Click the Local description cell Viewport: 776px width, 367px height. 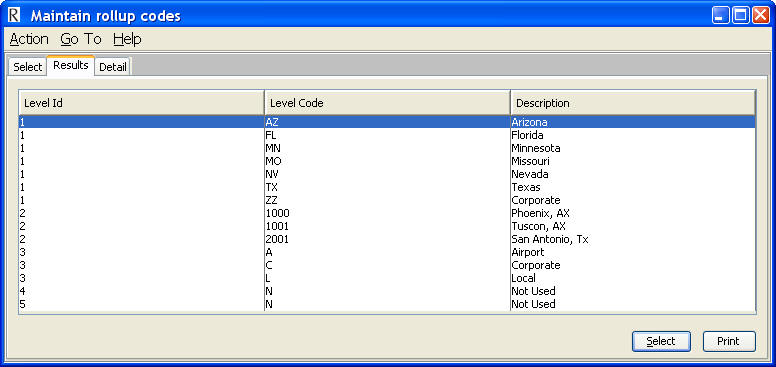633,278
